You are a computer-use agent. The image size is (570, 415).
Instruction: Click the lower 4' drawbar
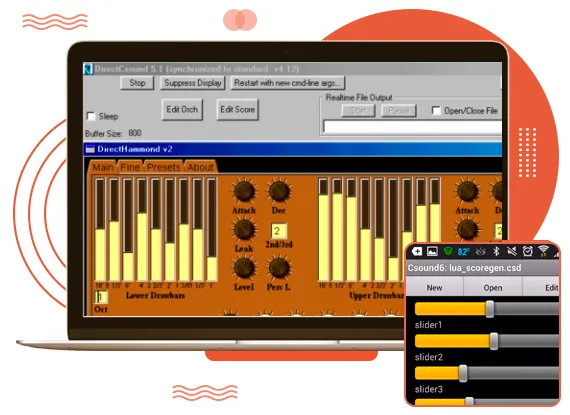[x=142, y=230]
